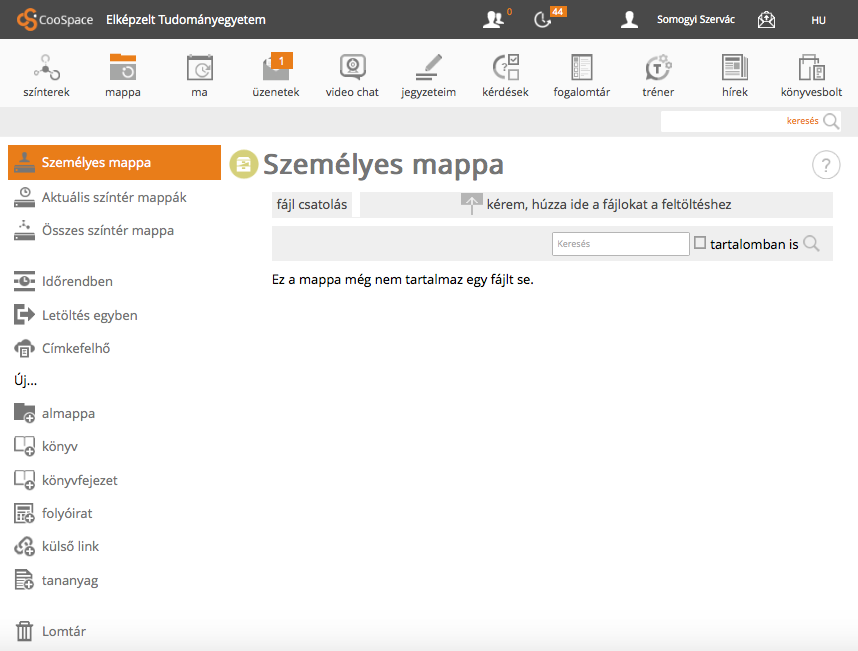Click Elképzelt Tudományegyetem title
Image resolution: width=858 pixels, height=651 pixels.
tap(186, 20)
